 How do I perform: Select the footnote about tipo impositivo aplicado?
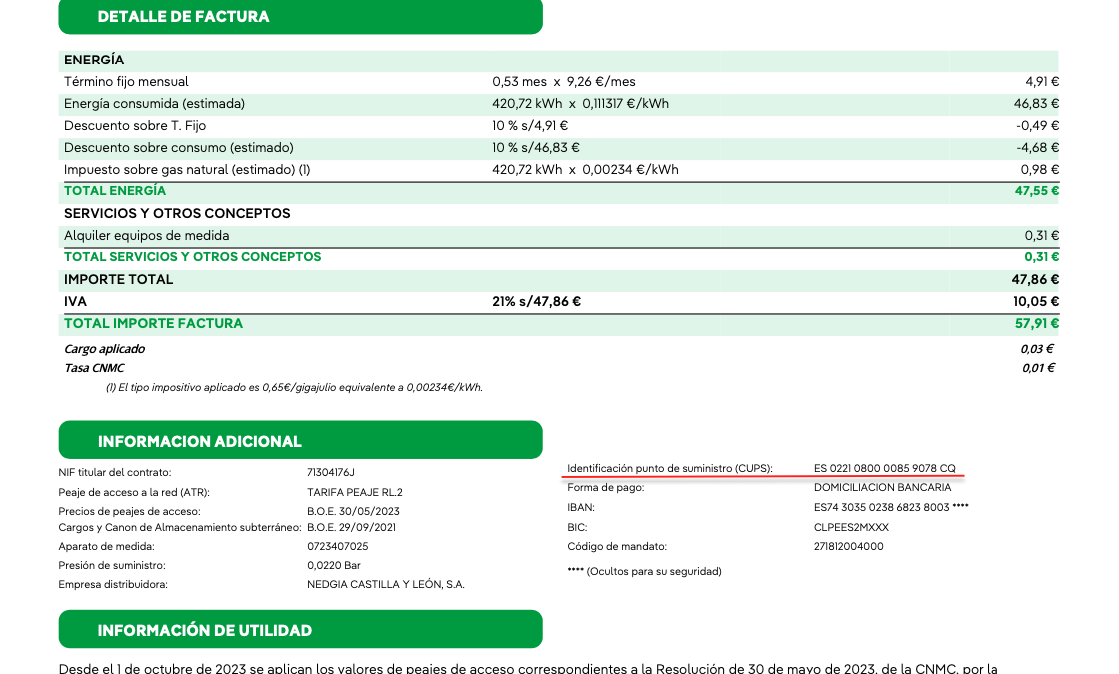[294, 388]
